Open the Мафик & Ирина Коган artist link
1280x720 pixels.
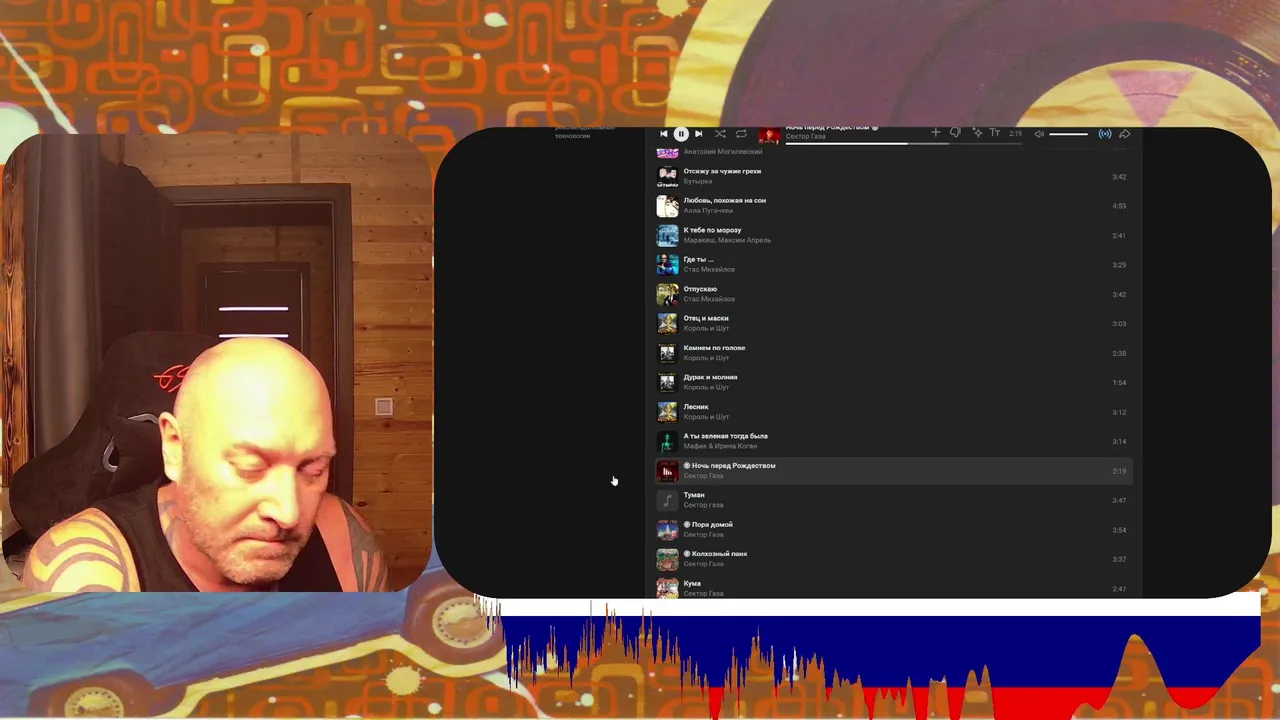720,446
